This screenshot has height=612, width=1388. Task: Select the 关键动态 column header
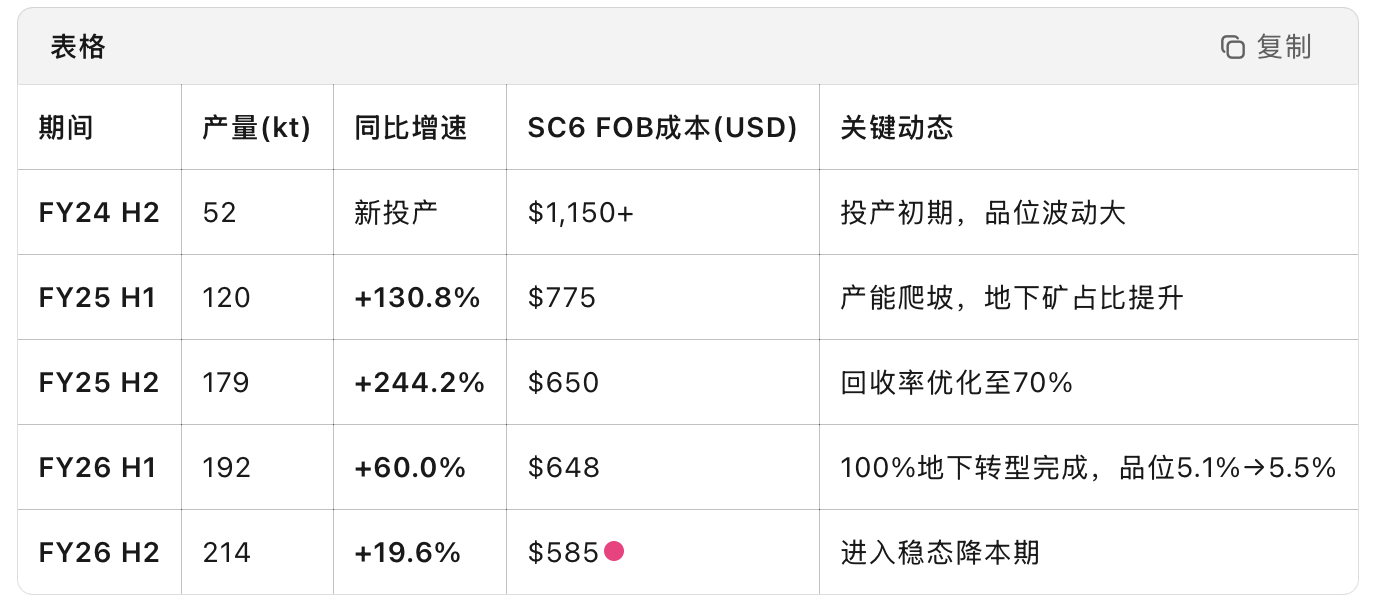click(897, 128)
